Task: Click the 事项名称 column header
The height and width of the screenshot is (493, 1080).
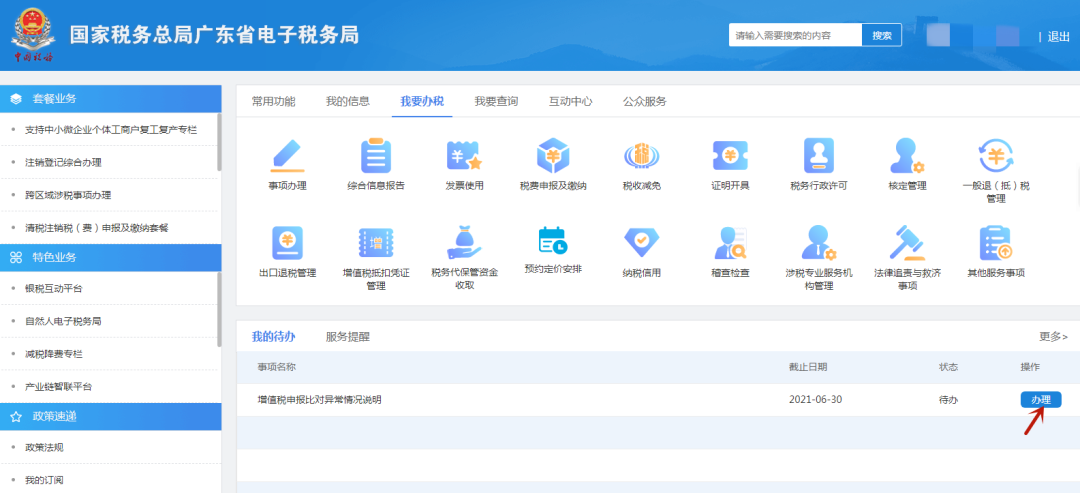Action: point(277,368)
